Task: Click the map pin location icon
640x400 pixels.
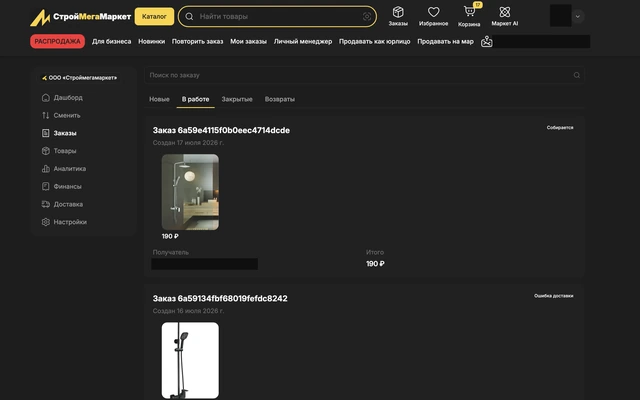Action: (487, 41)
